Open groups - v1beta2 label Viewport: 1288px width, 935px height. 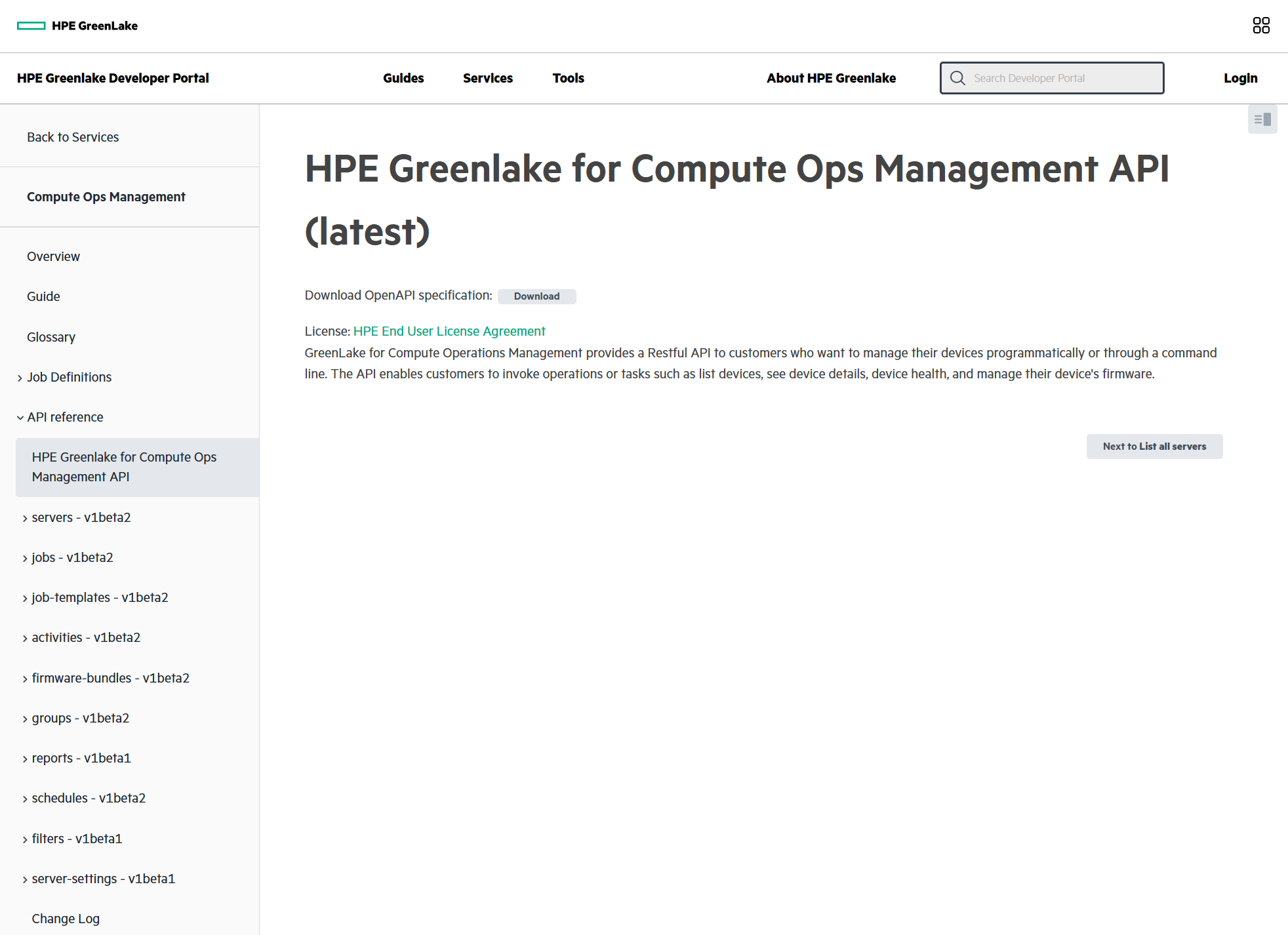pyautogui.click(x=81, y=718)
